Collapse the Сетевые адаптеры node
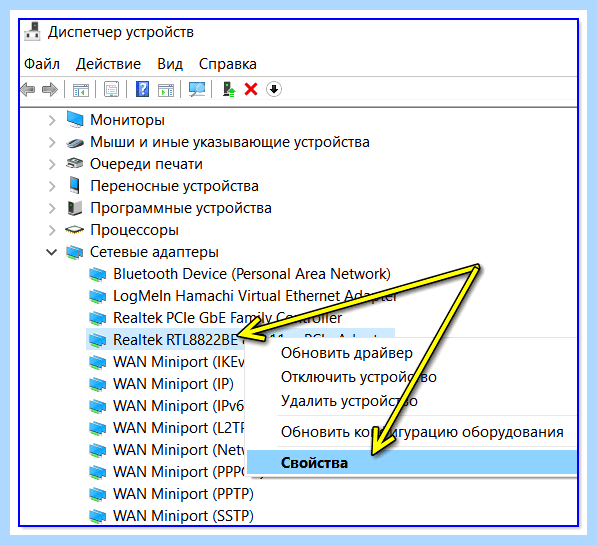The image size is (597, 545). tap(51, 252)
